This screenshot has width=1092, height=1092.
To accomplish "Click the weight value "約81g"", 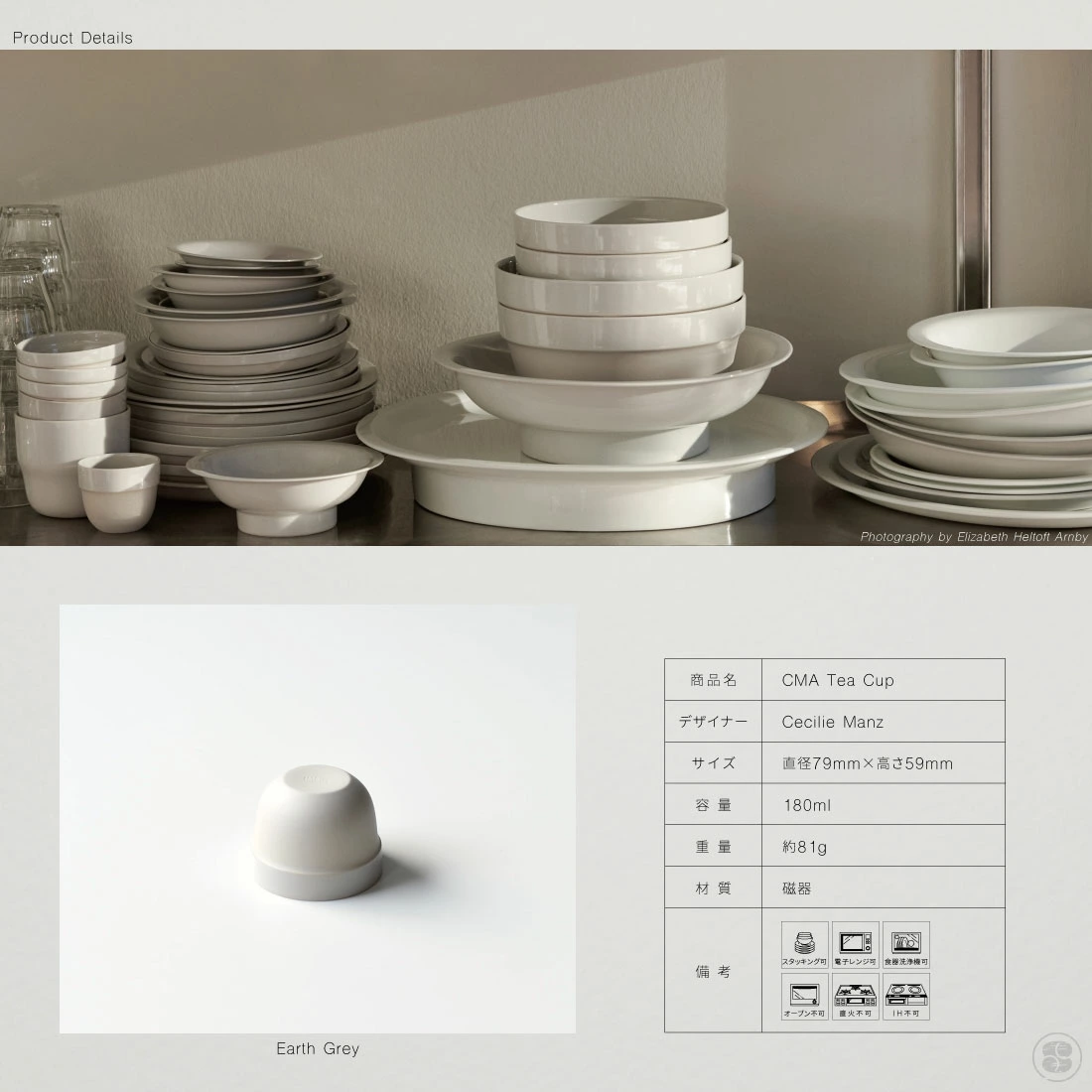I will pyautogui.click(x=804, y=847).
